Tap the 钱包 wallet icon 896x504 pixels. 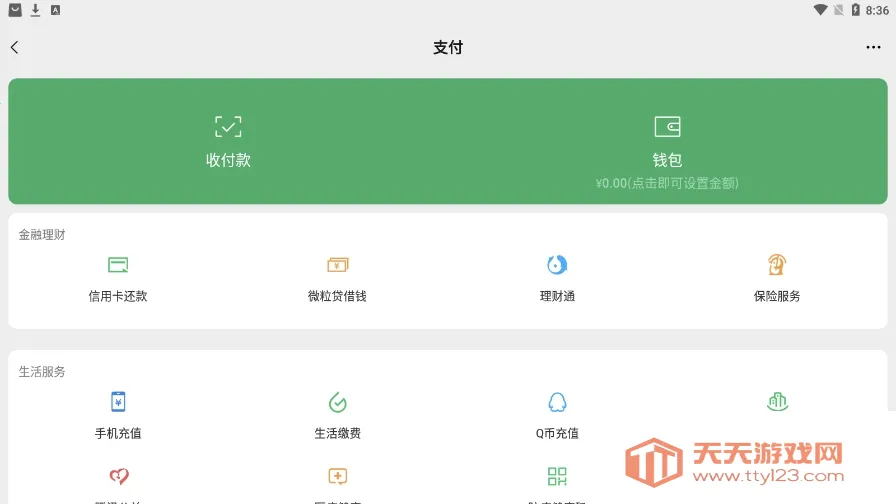coord(667,126)
